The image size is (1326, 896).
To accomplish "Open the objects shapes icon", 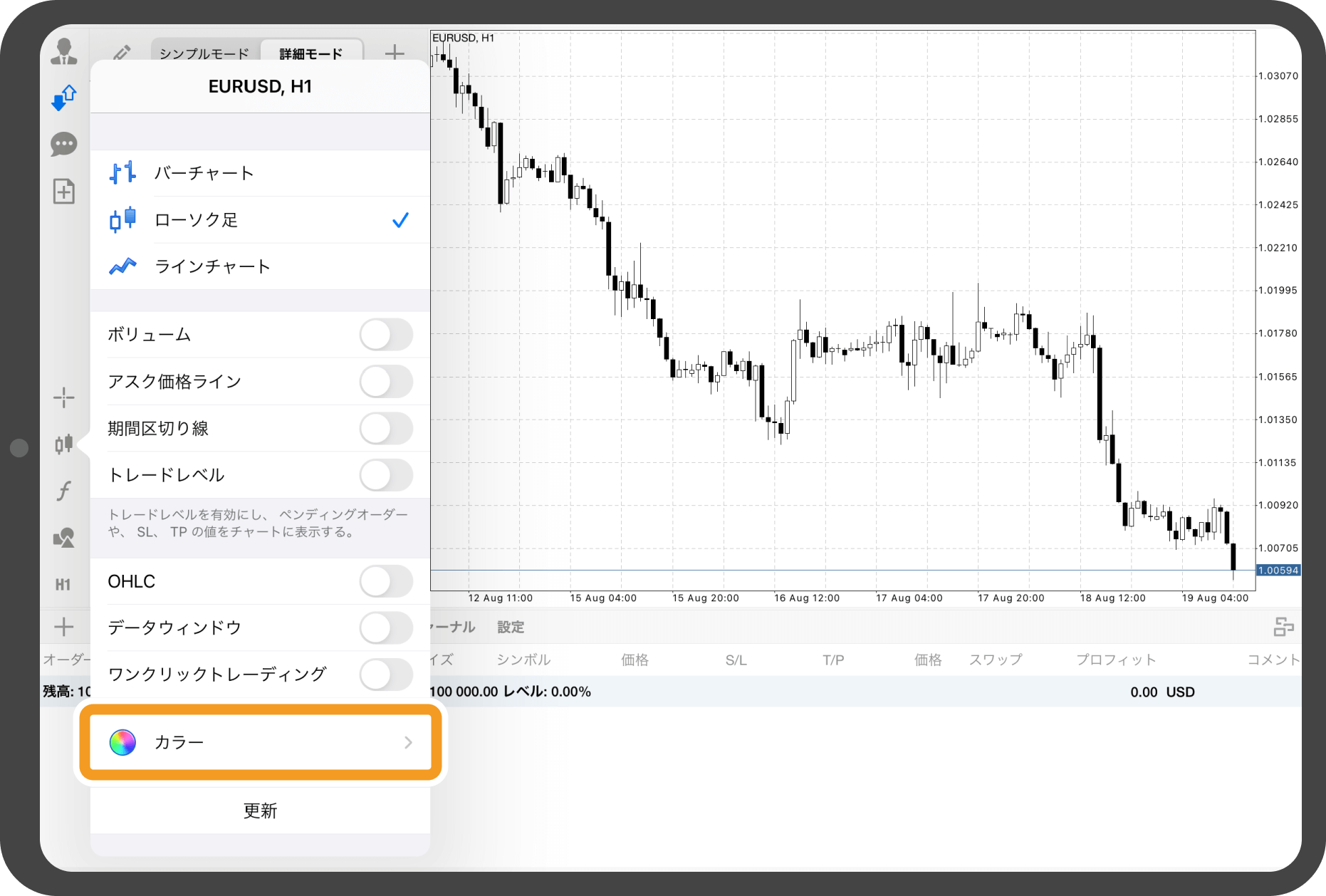I will tap(64, 538).
